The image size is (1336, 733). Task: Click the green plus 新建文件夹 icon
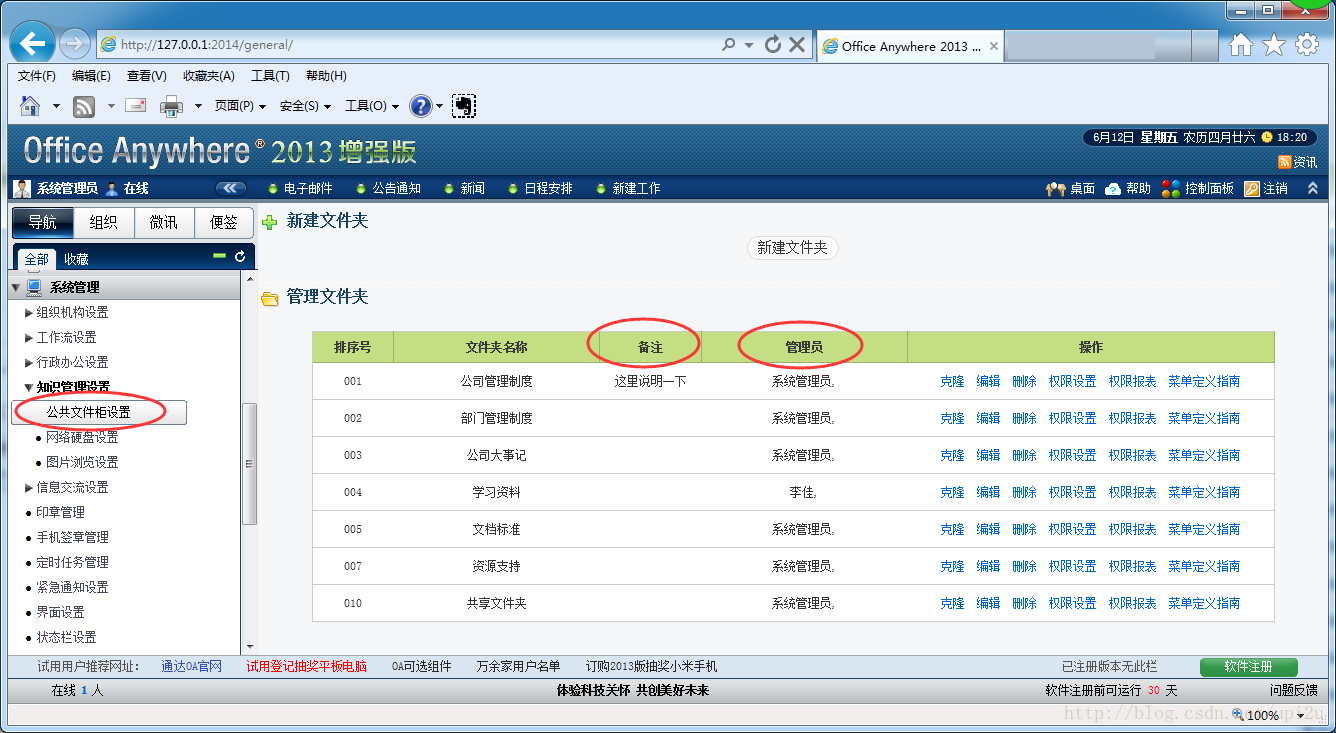coord(270,222)
